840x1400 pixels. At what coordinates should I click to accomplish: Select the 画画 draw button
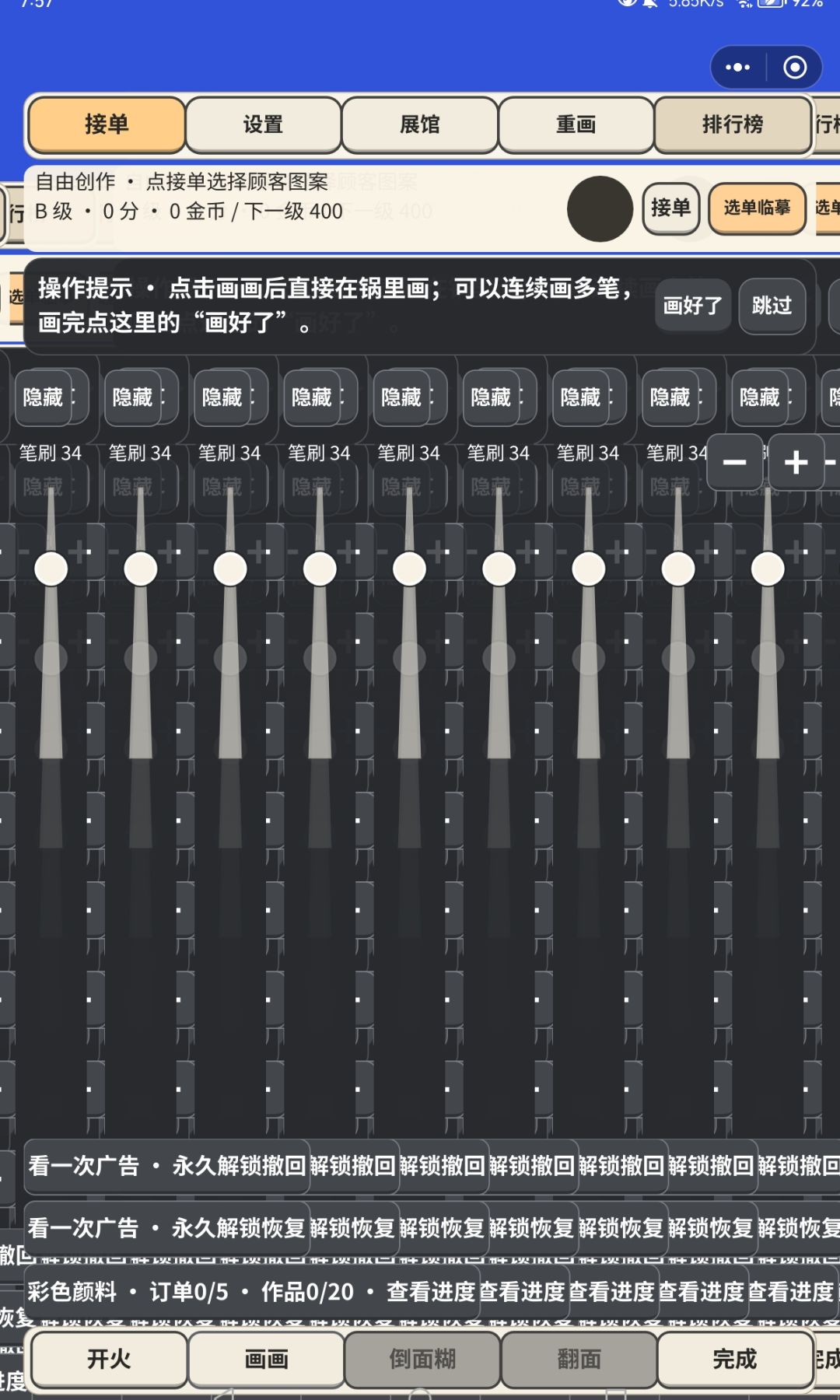266,1359
